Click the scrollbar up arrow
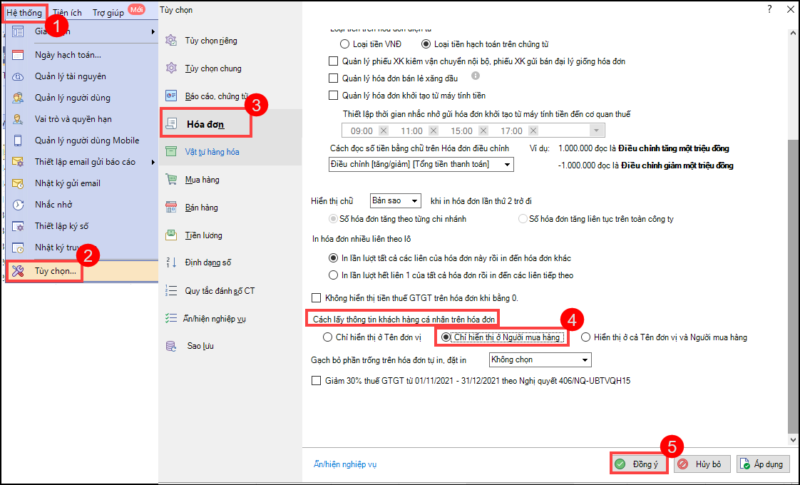The height and width of the screenshot is (485, 800). click(x=793, y=33)
